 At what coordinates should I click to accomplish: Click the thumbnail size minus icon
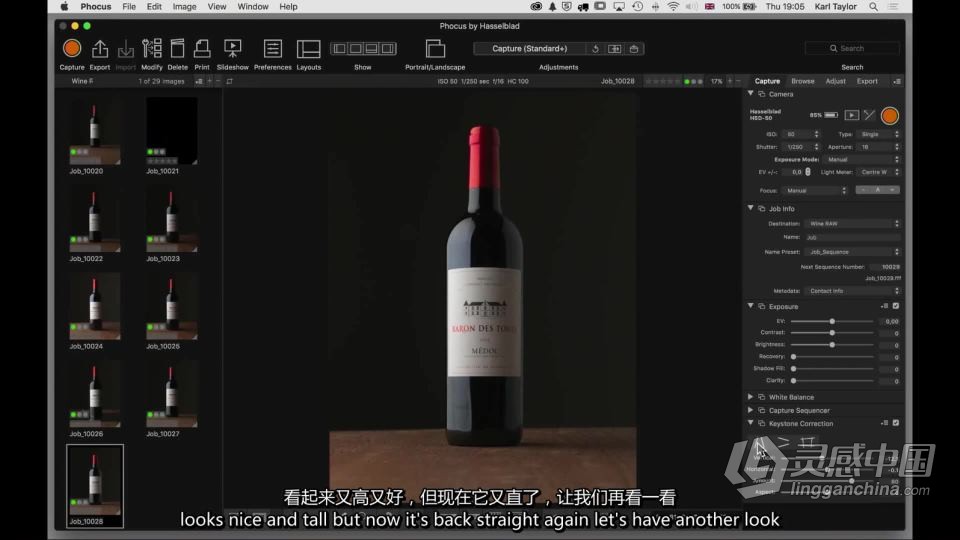coord(218,81)
